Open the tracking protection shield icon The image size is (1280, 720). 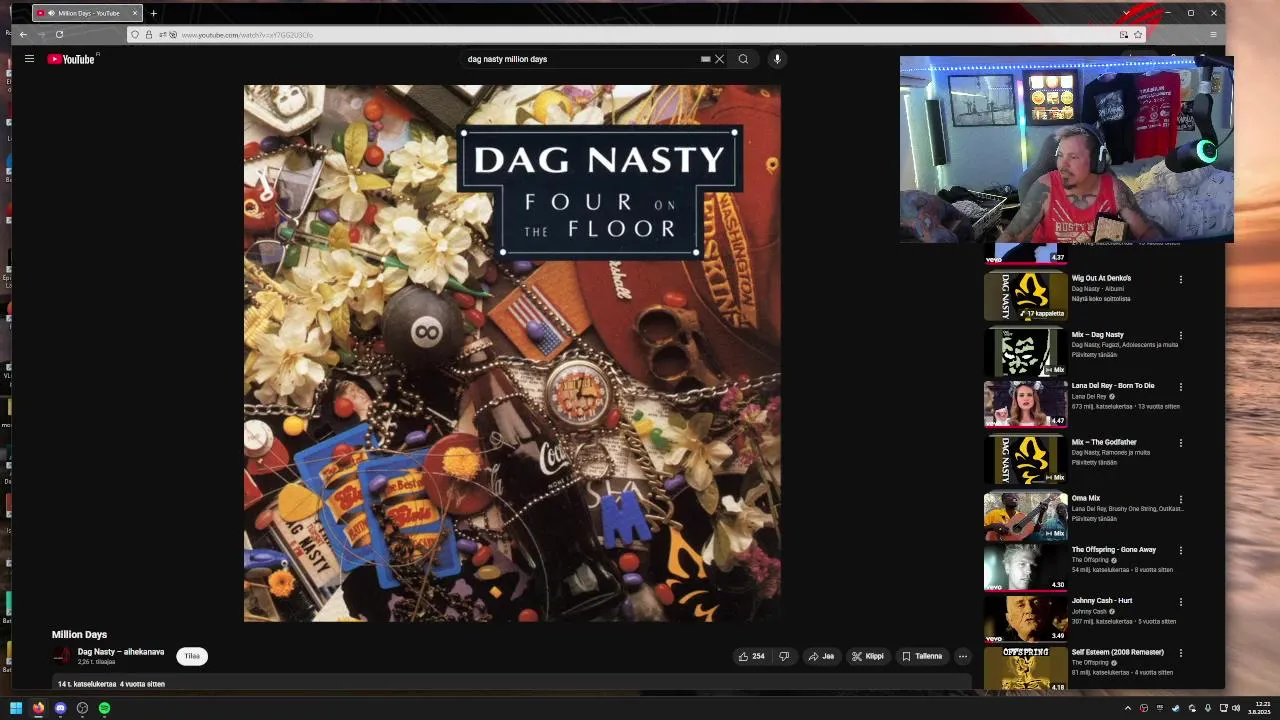point(135,35)
